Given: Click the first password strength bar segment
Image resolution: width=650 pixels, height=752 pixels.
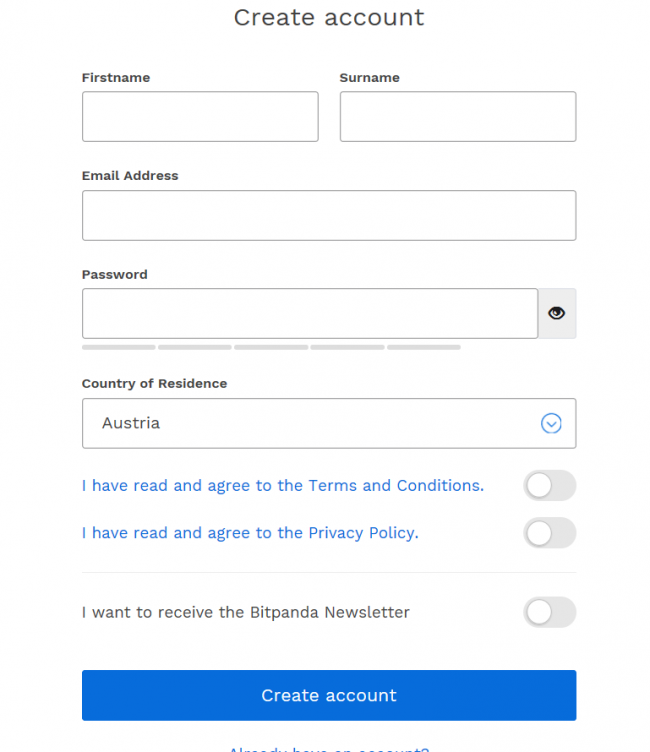Looking at the screenshot, I should click(x=118, y=347).
